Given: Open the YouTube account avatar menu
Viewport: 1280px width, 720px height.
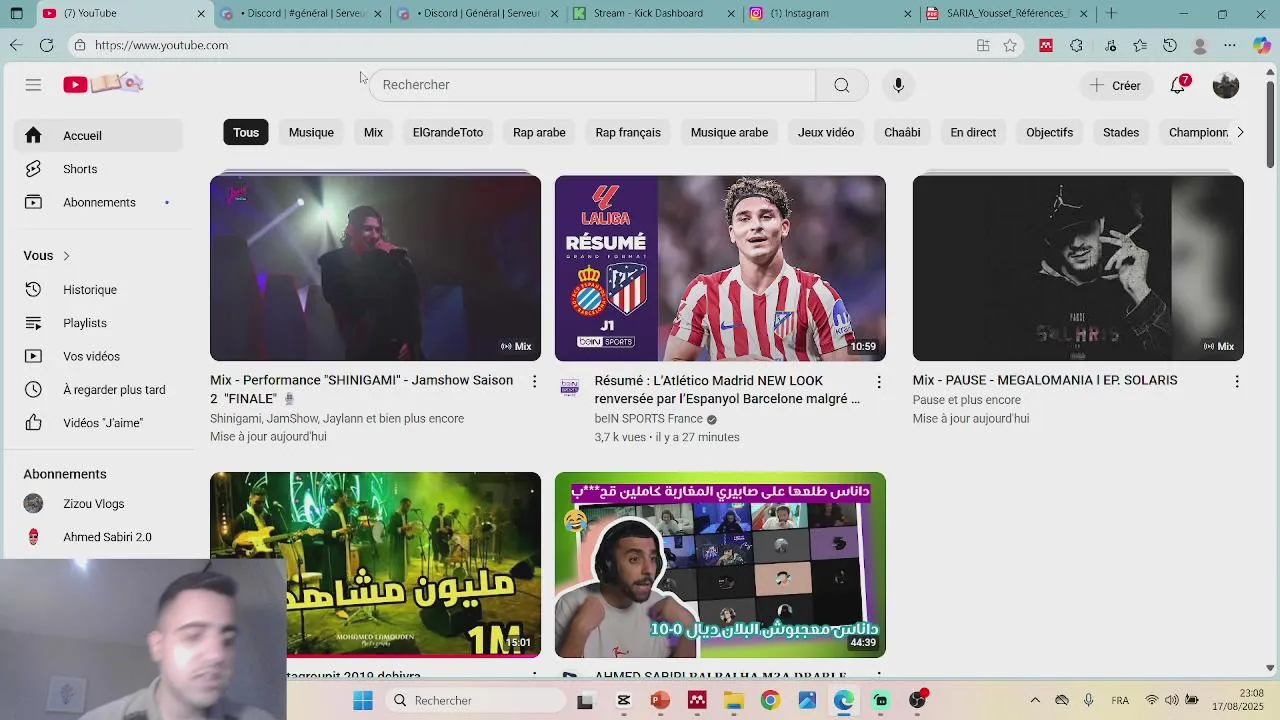Looking at the screenshot, I should [1225, 85].
